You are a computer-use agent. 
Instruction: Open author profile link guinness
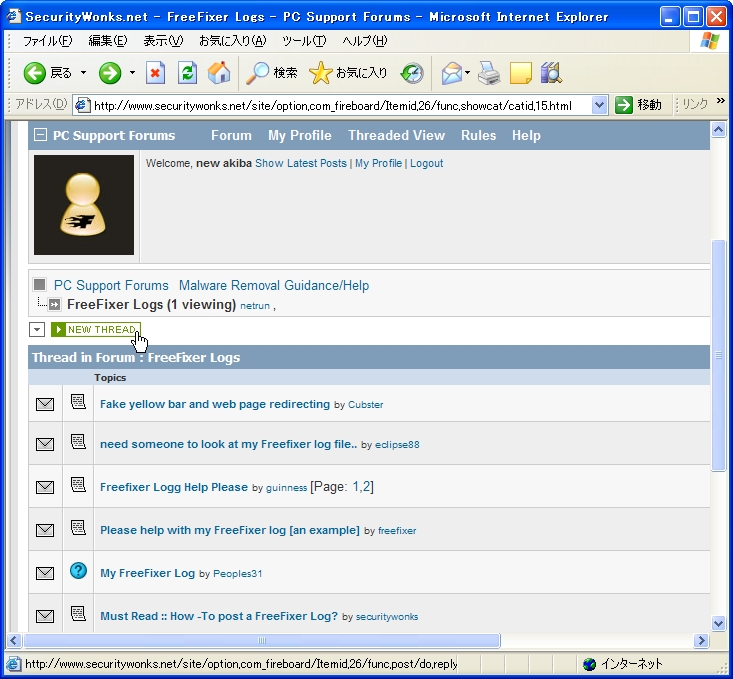pyautogui.click(x=286, y=488)
